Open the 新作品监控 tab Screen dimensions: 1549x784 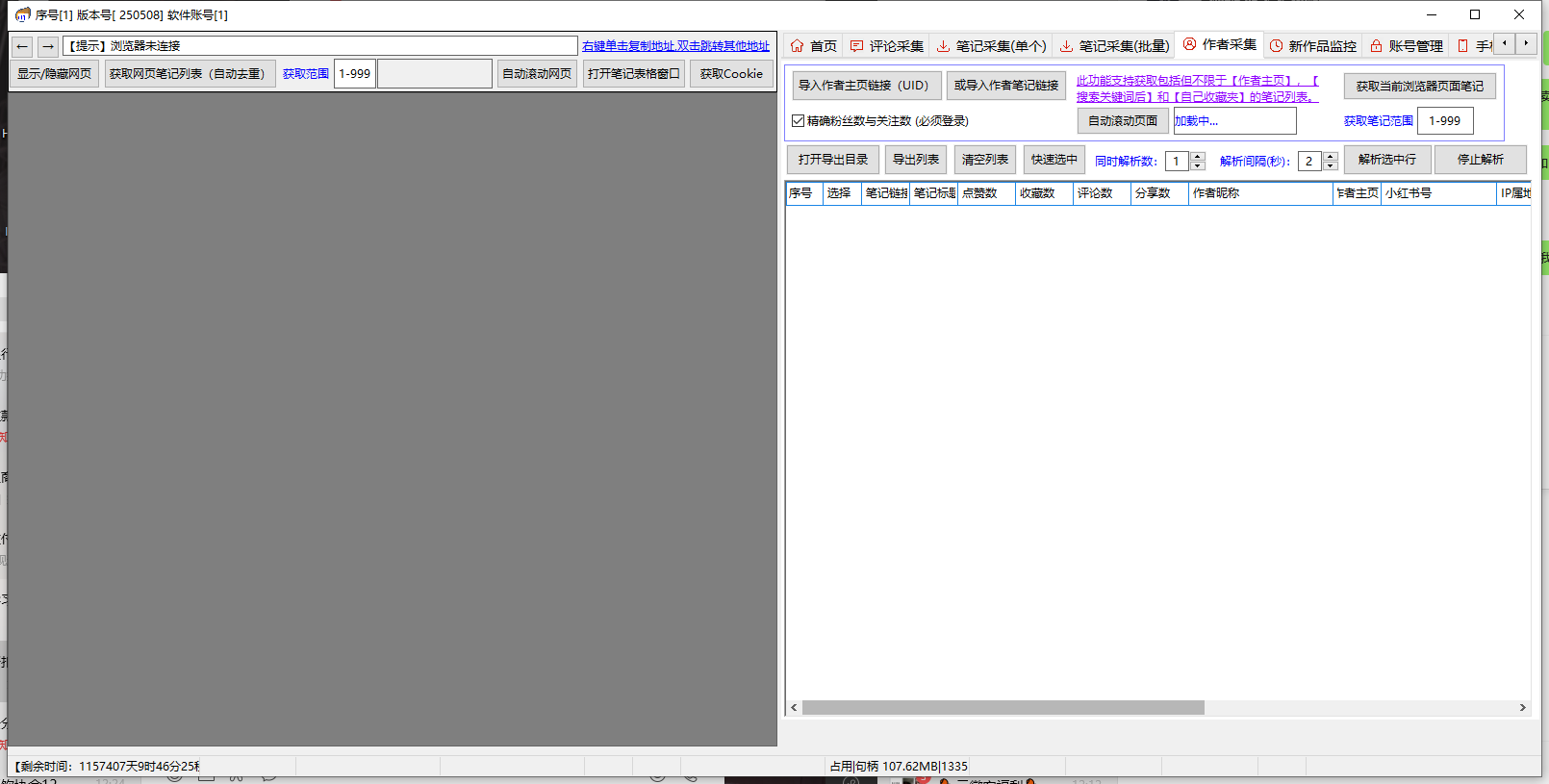pyautogui.click(x=1312, y=45)
